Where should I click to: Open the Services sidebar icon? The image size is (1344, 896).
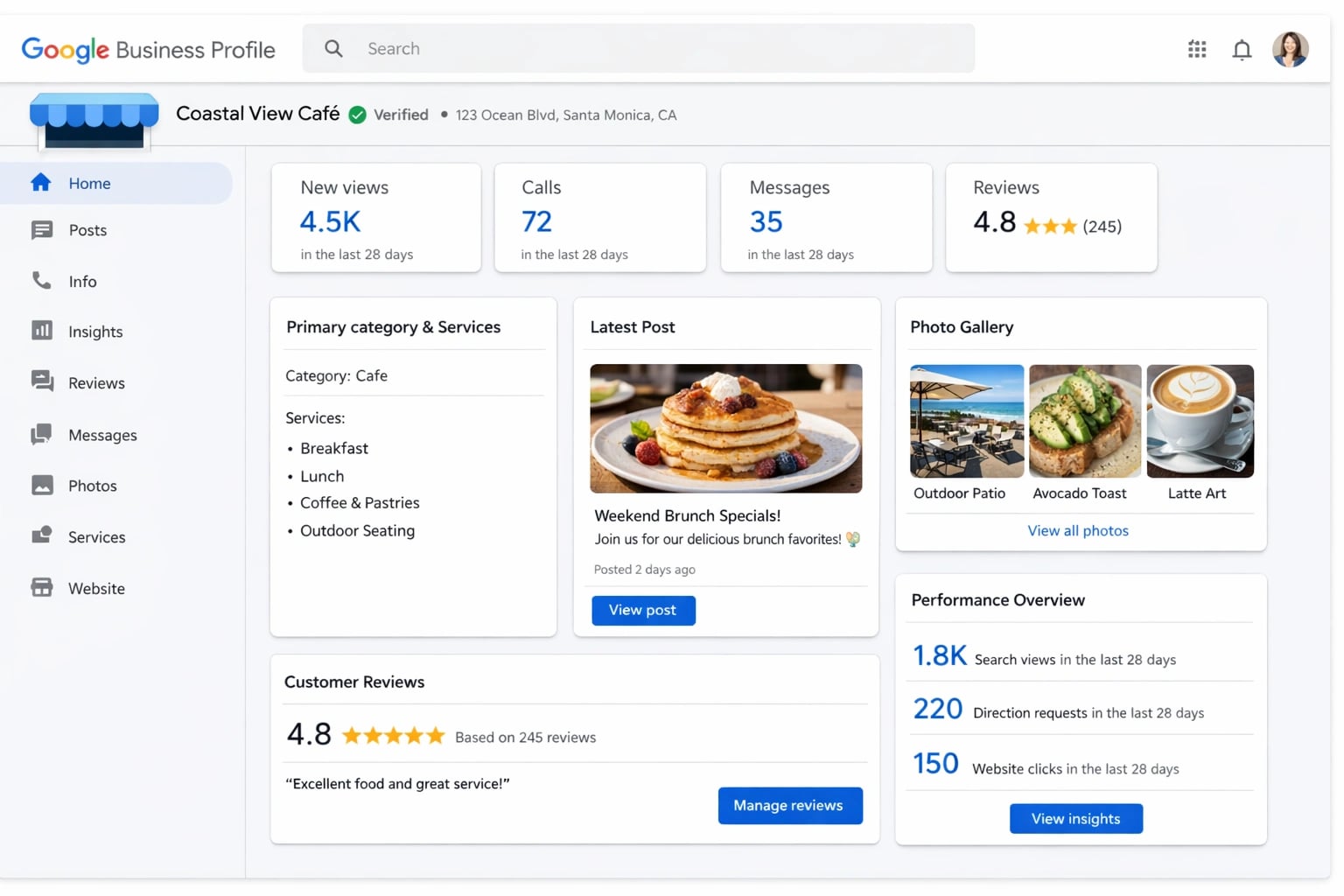42,536
